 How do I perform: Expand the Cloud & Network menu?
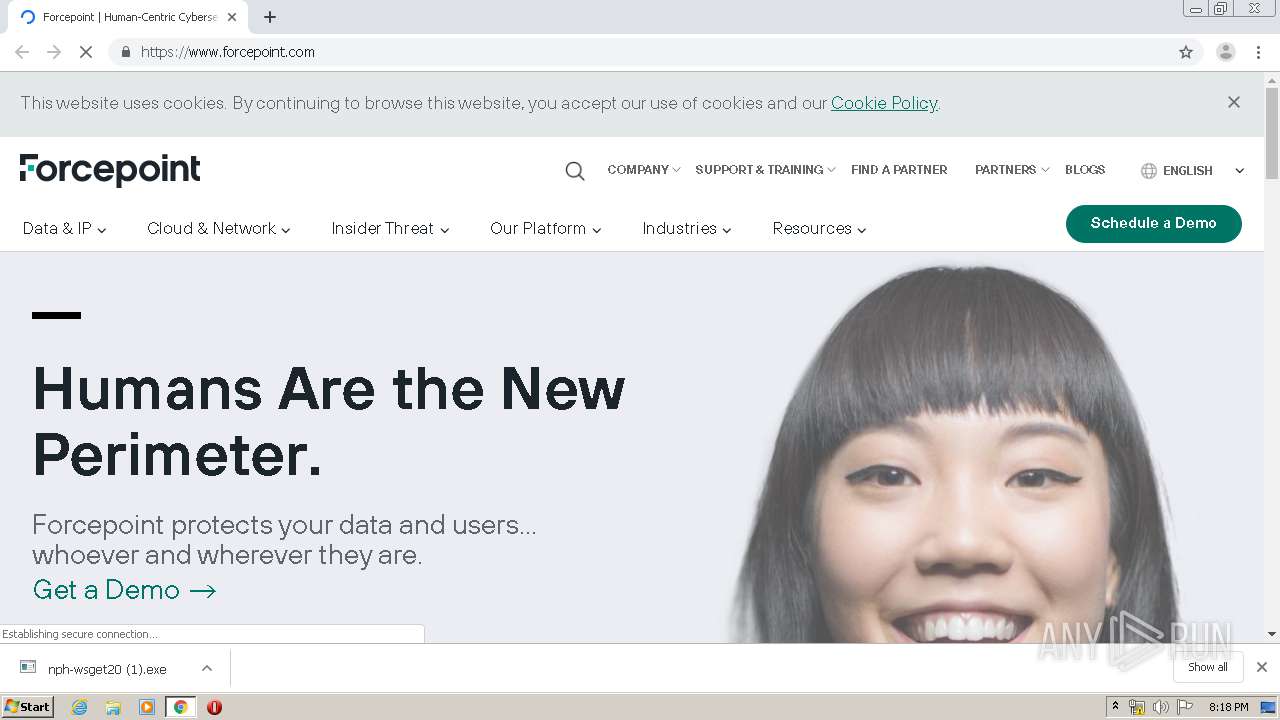click(219, 228)
